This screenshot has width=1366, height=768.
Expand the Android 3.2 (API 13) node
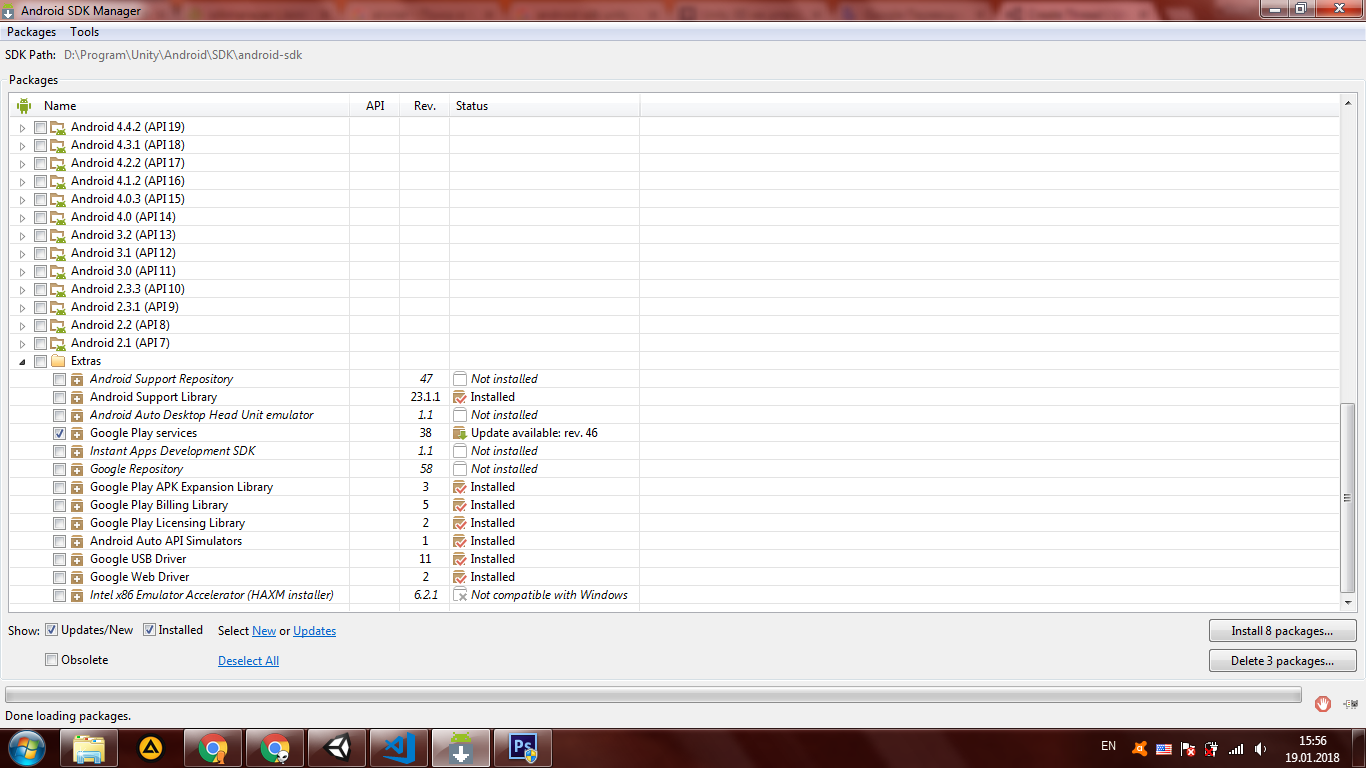[22, 236]
